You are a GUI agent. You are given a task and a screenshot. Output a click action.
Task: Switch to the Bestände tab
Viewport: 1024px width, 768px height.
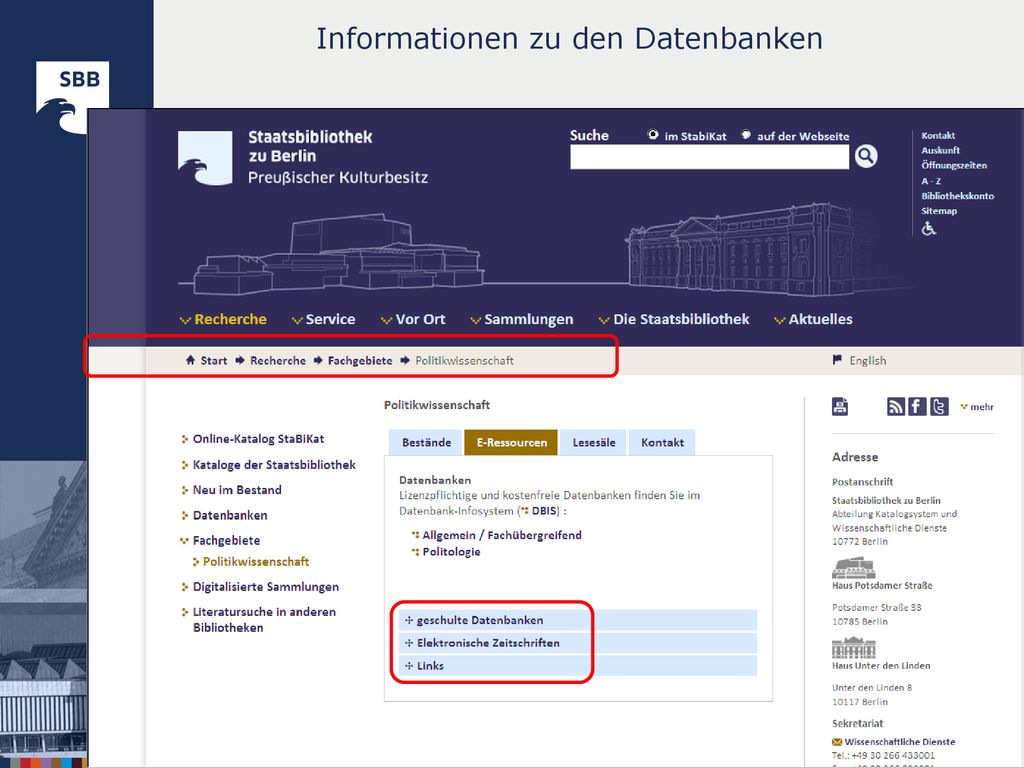point(426,443)
